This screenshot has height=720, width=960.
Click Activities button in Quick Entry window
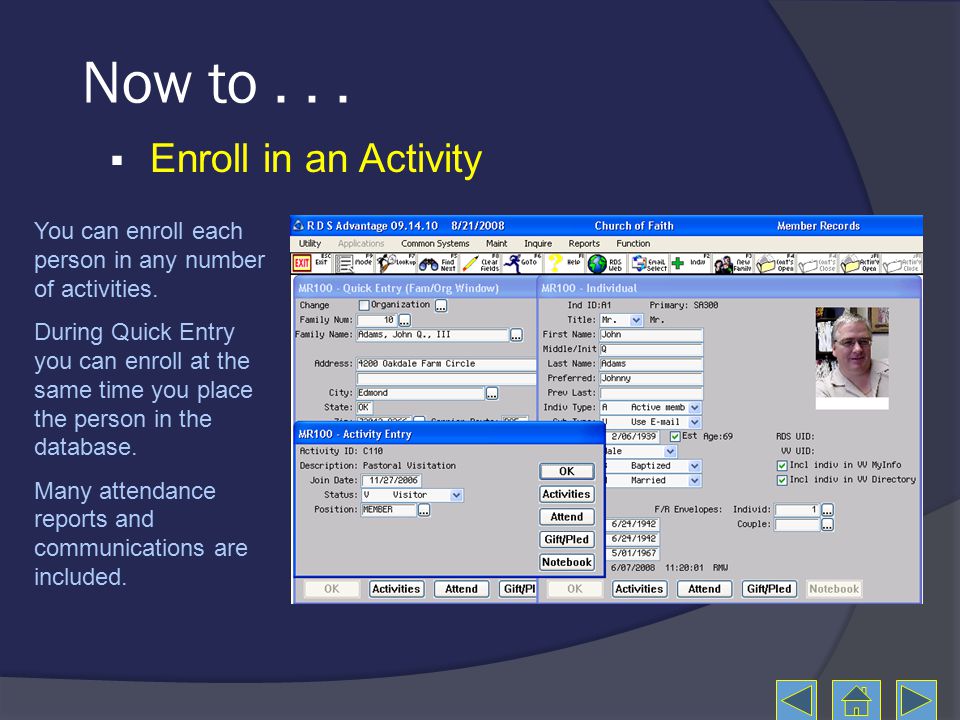point(396,589)
